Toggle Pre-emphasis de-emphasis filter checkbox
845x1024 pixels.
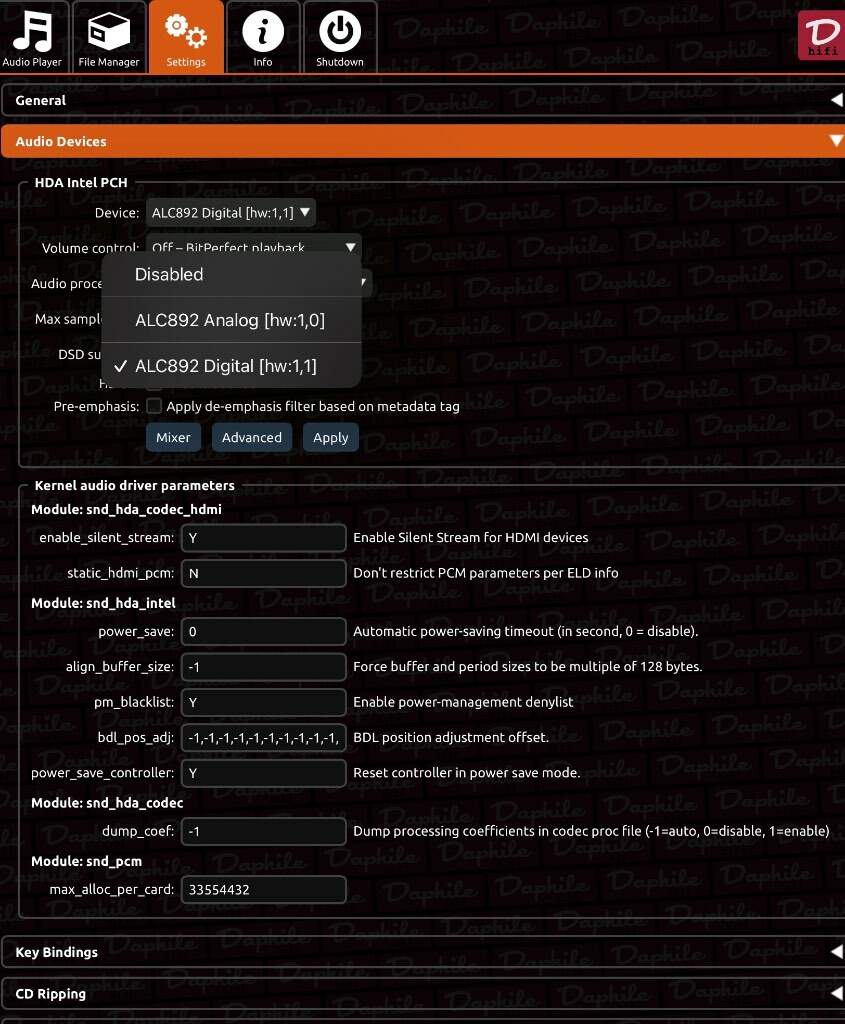pyautogui.click(x=154, y=406)
